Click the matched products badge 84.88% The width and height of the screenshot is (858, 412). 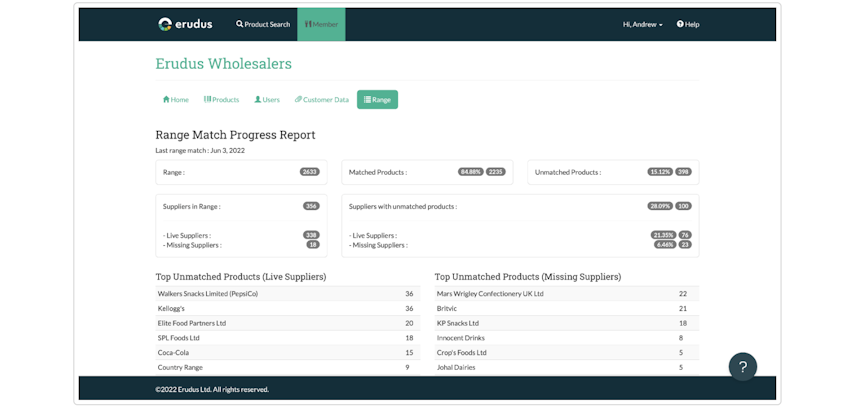coord(471,172)
